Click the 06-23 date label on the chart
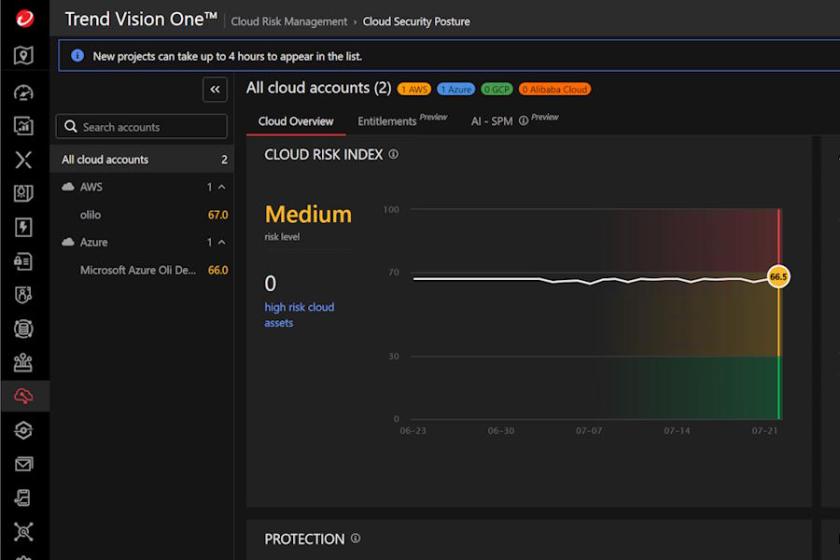Image resolution: width=840 pixels, height=560 pixels. point(413,430)
